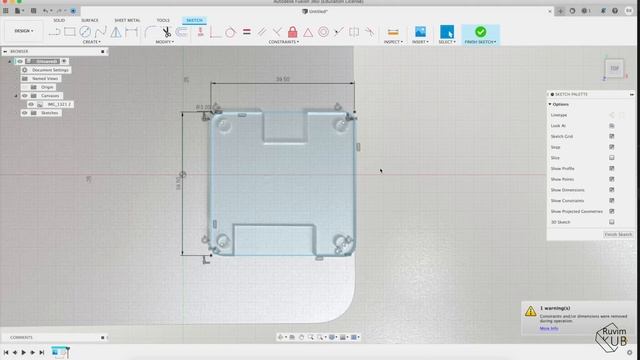Toggle Show Constraints checkbox
640x360 pixels.
pyautogui.click(x=611, y=200)
